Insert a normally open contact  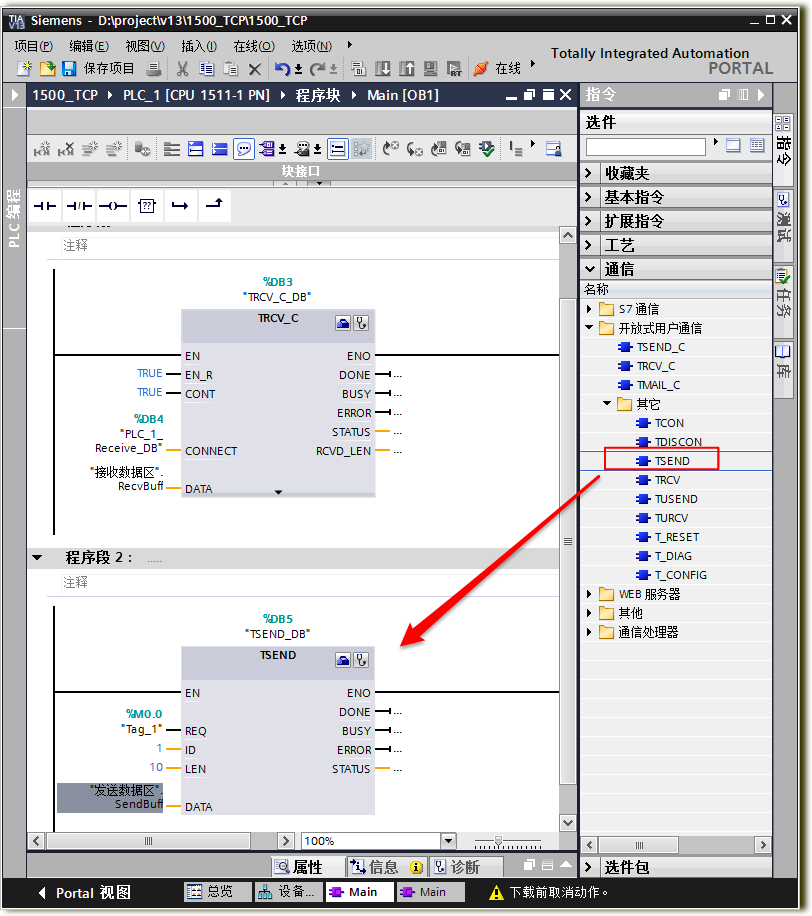[x=44, y=206]
